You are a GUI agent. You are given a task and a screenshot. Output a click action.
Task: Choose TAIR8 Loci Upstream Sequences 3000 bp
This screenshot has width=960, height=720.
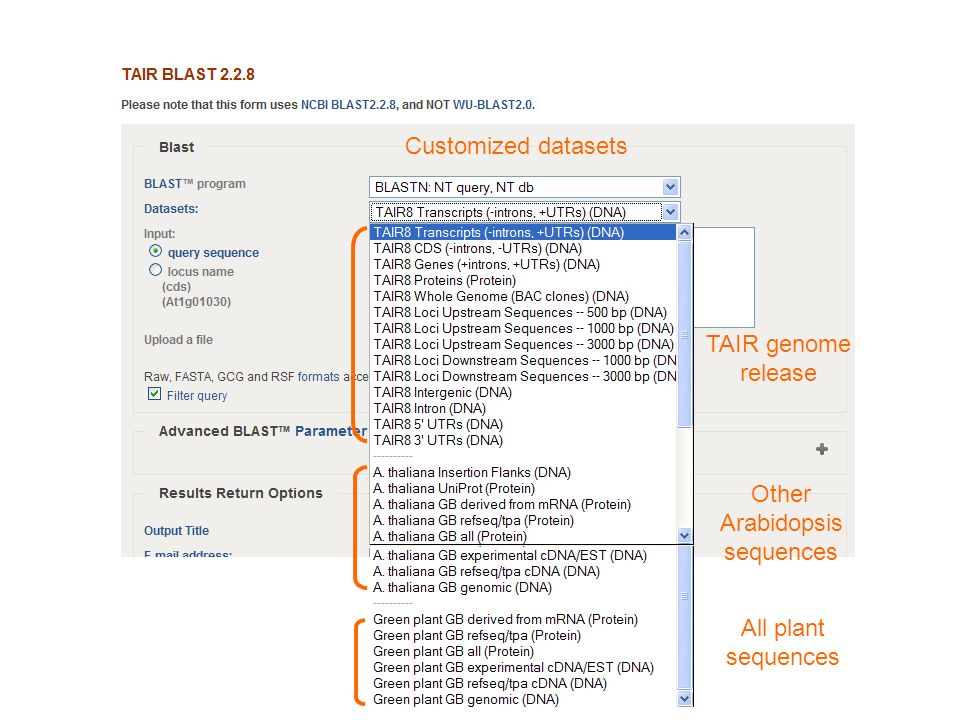point(523,344)
